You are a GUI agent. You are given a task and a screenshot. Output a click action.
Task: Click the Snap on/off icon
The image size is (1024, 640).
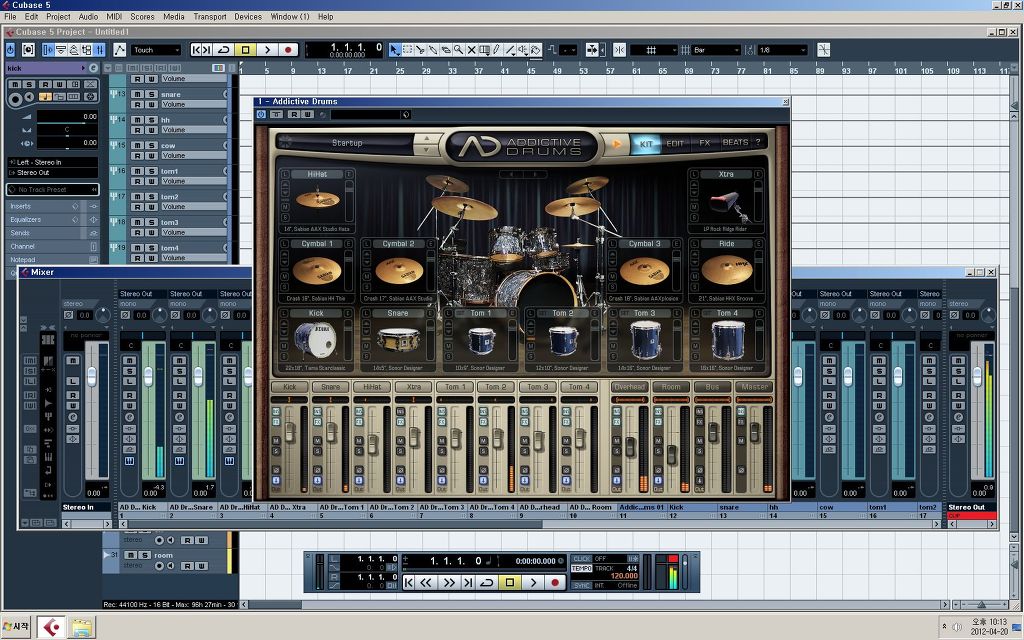pos(620,50)
